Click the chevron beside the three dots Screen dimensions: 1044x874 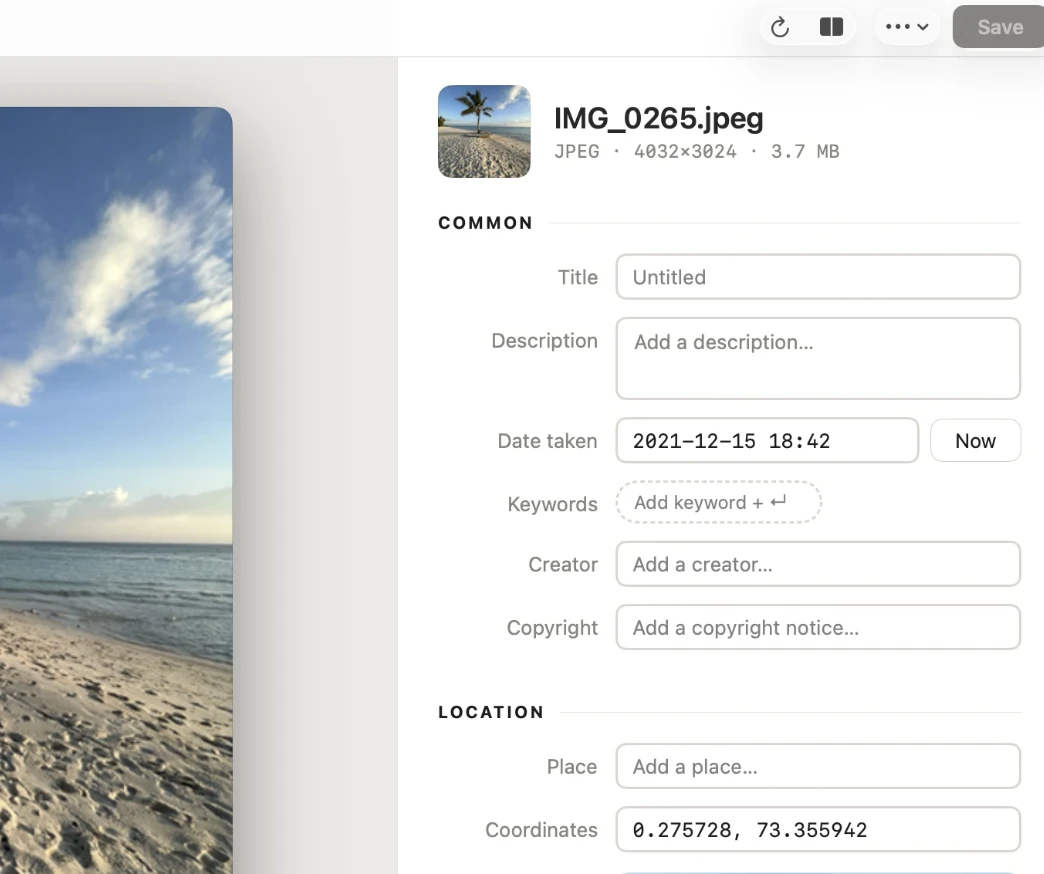923,27
